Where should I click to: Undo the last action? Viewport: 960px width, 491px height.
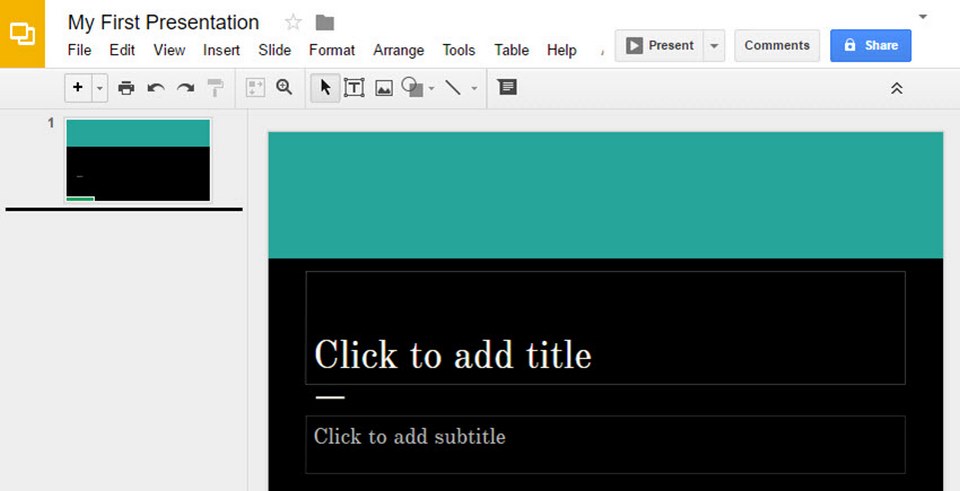coord(156,88)
